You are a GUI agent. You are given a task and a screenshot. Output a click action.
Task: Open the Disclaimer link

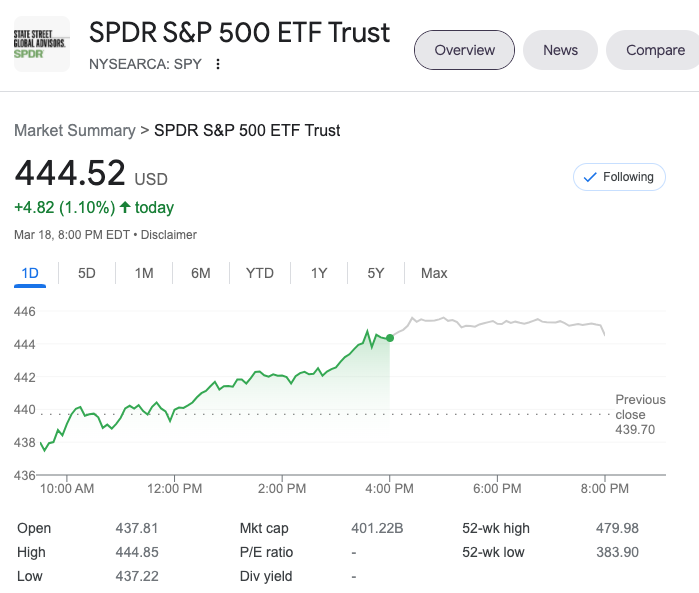click(169, 235)
